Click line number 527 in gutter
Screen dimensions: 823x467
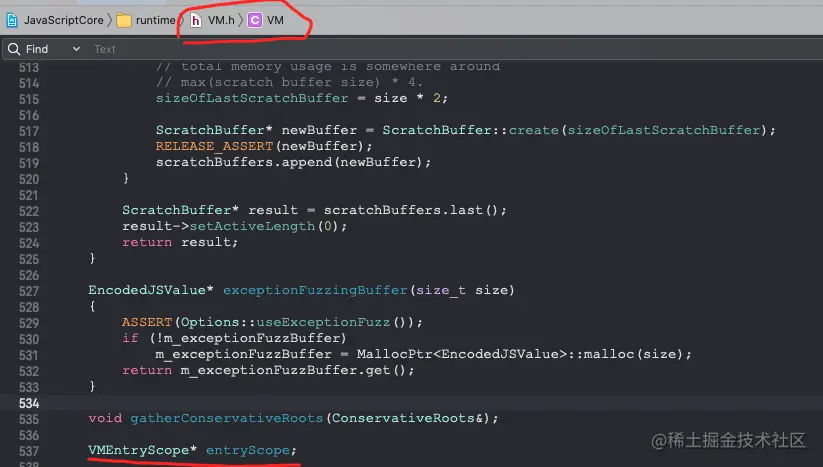29,291
